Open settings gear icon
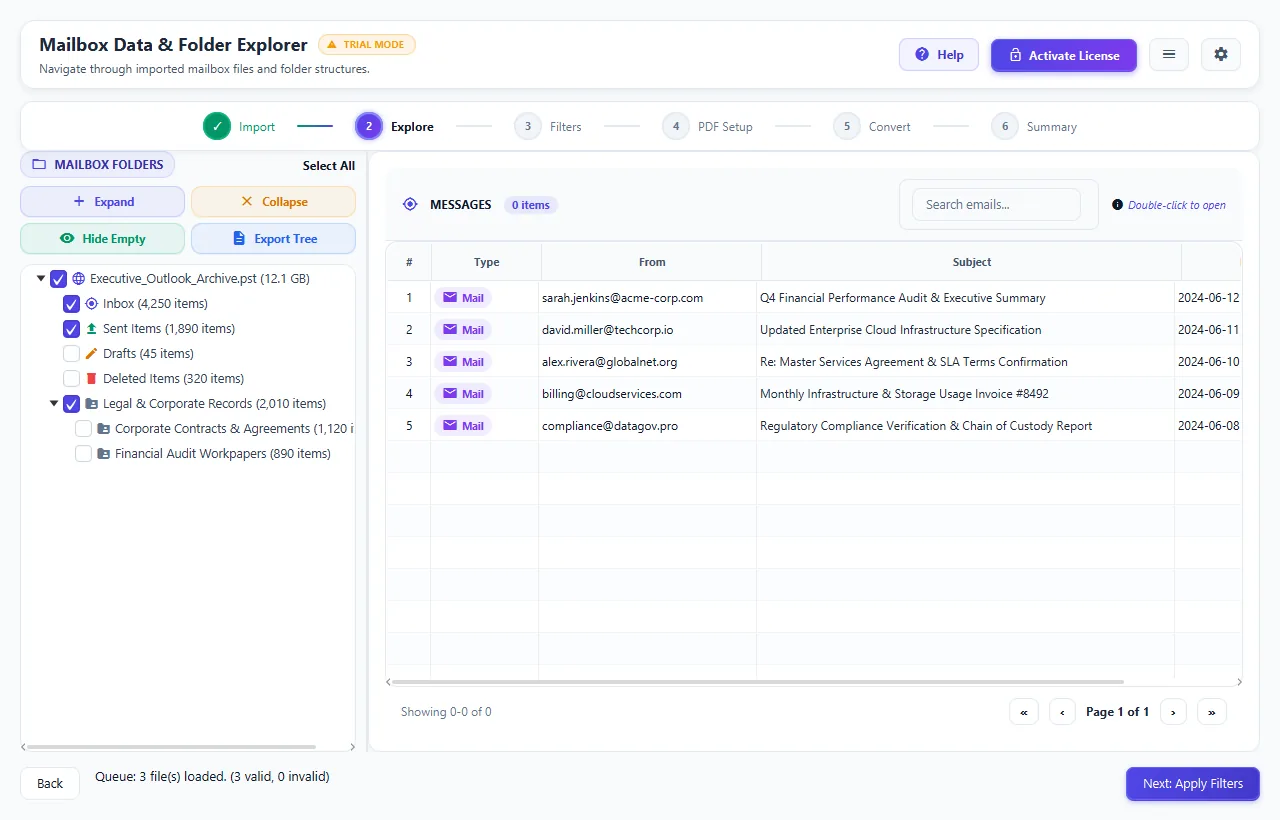The width and height of the screenshot is (1280, 820). pos(1221,55)
